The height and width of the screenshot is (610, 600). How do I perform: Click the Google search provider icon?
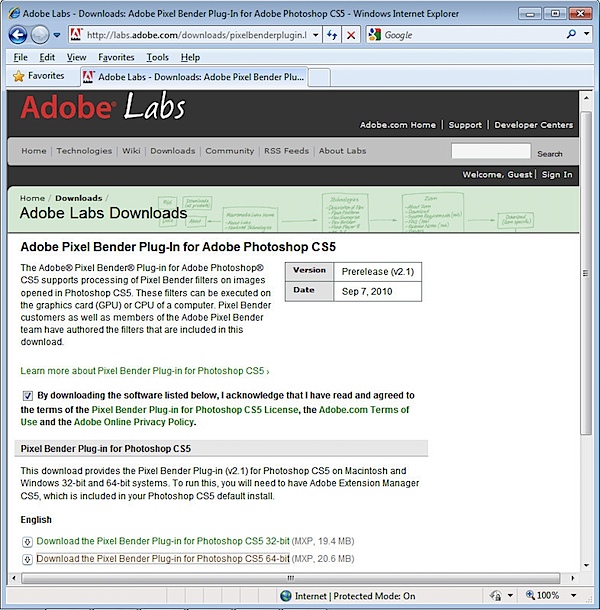(375, 35)
